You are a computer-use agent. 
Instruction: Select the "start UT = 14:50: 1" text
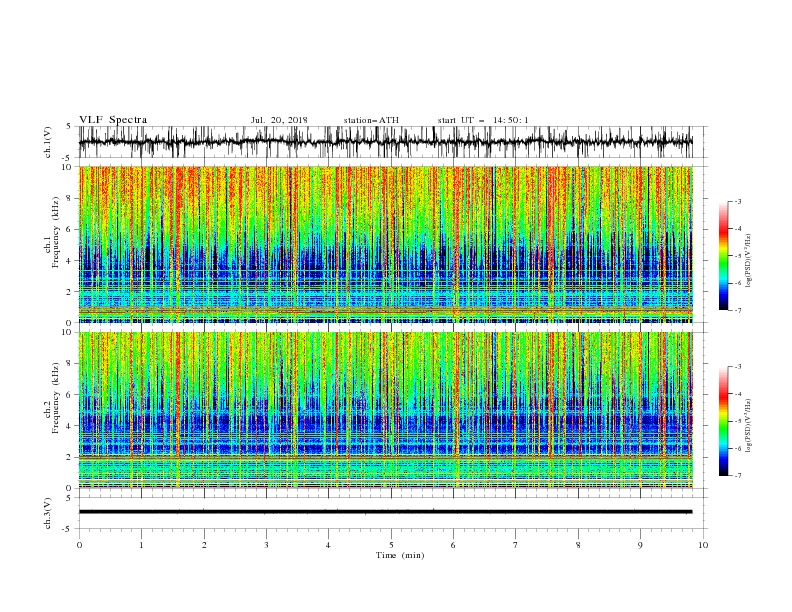pos(483,120)
